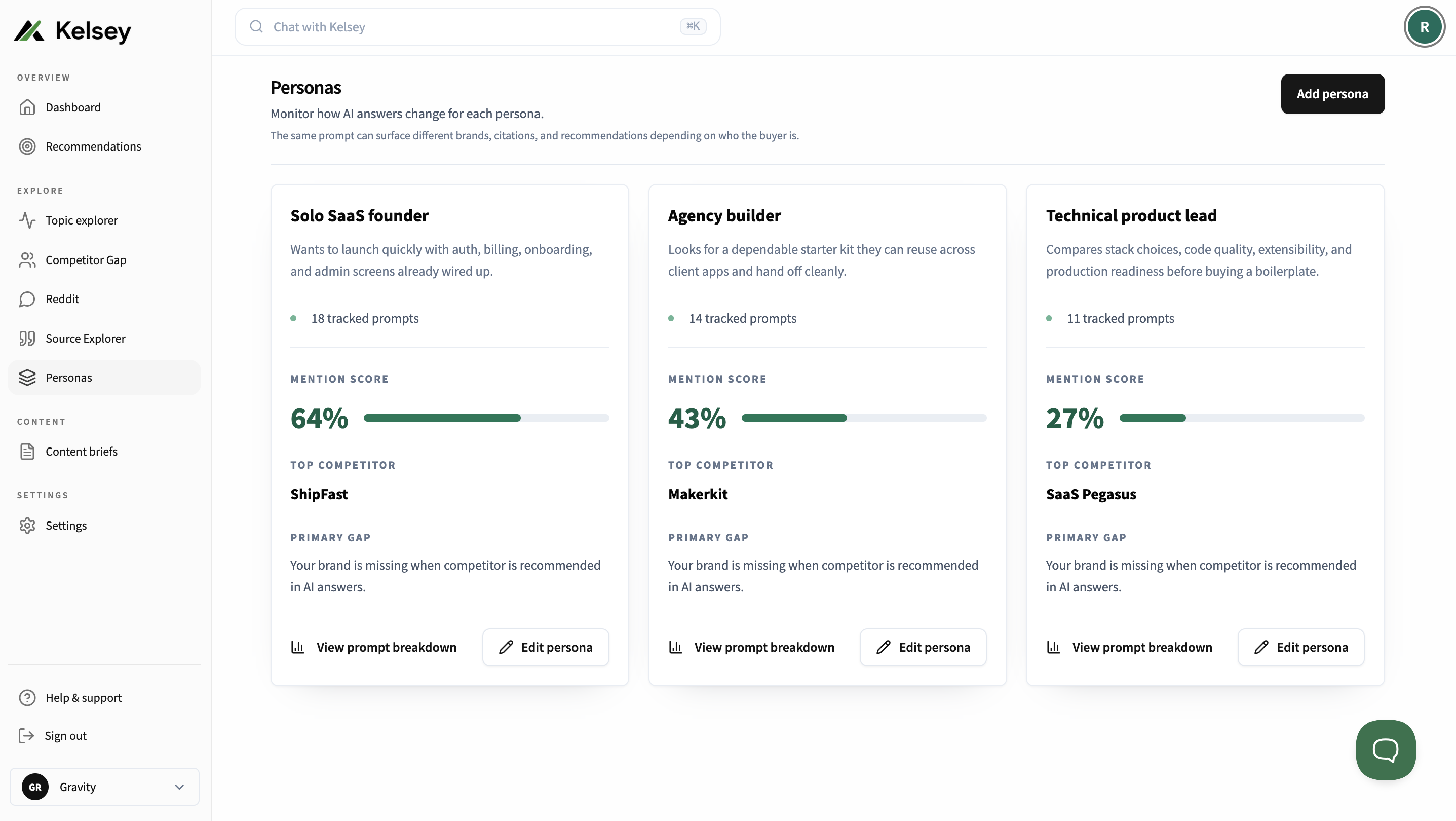The height and width of the screenshot is (821, 1456).
Task: Click the ShipFast top competitor name
Action: click(x=319, y=494)
